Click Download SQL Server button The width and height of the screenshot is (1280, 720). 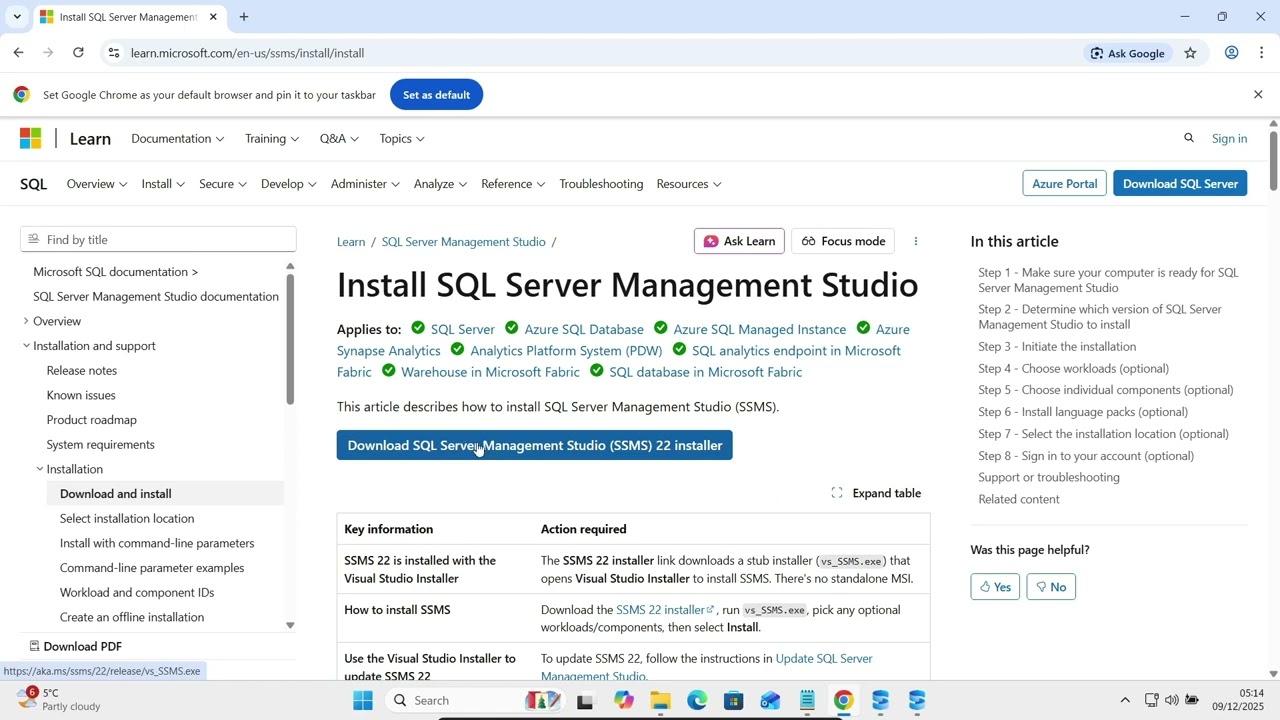pyautogui.click(x=1180, y=184)
